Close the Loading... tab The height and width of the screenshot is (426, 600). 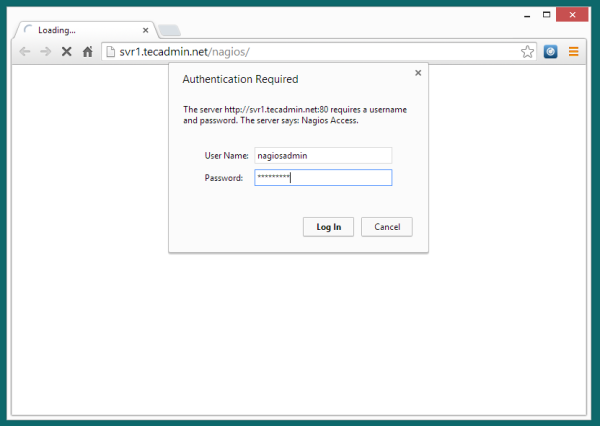point(146,30)
